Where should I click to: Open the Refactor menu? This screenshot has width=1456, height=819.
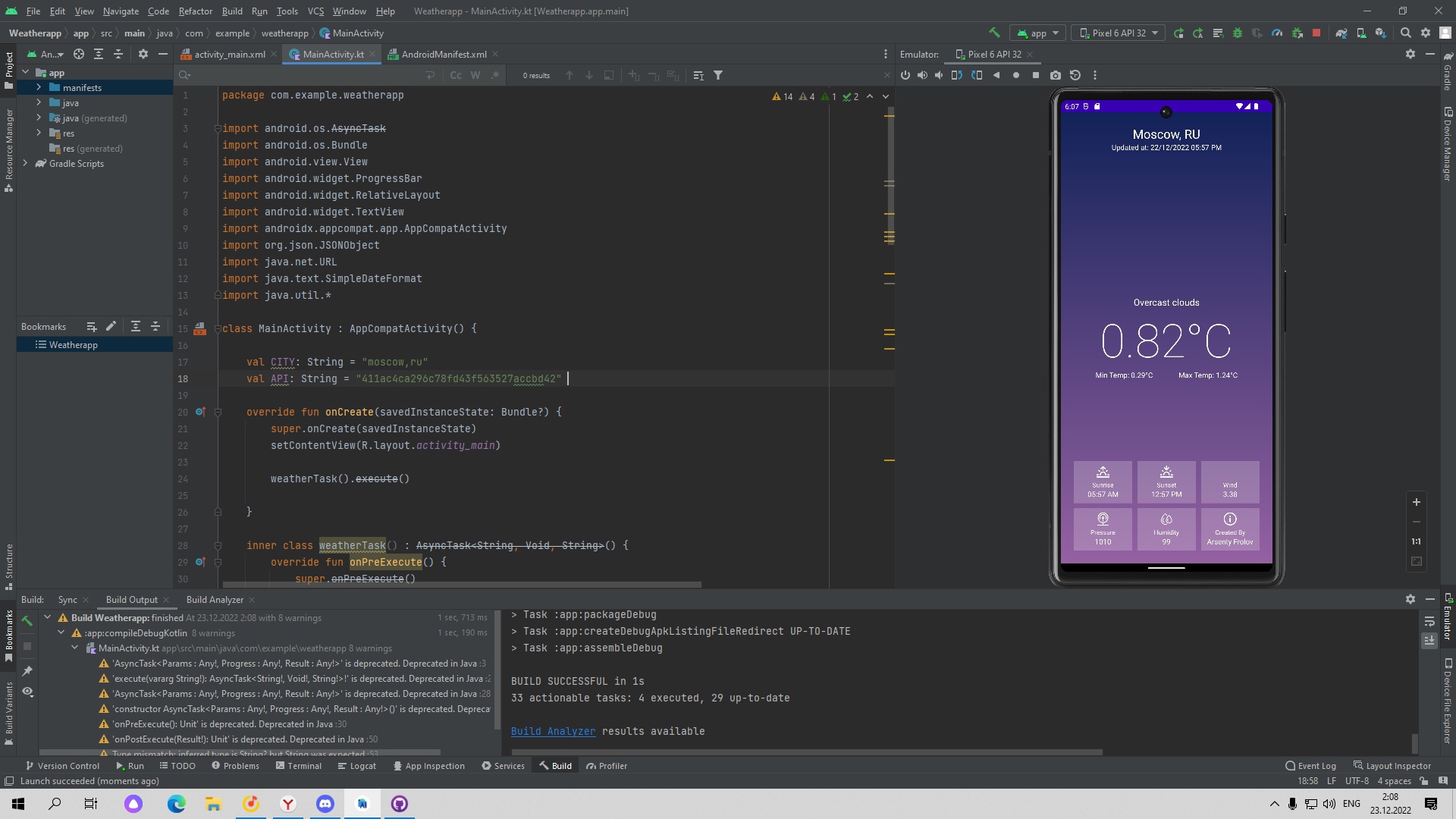195,11
